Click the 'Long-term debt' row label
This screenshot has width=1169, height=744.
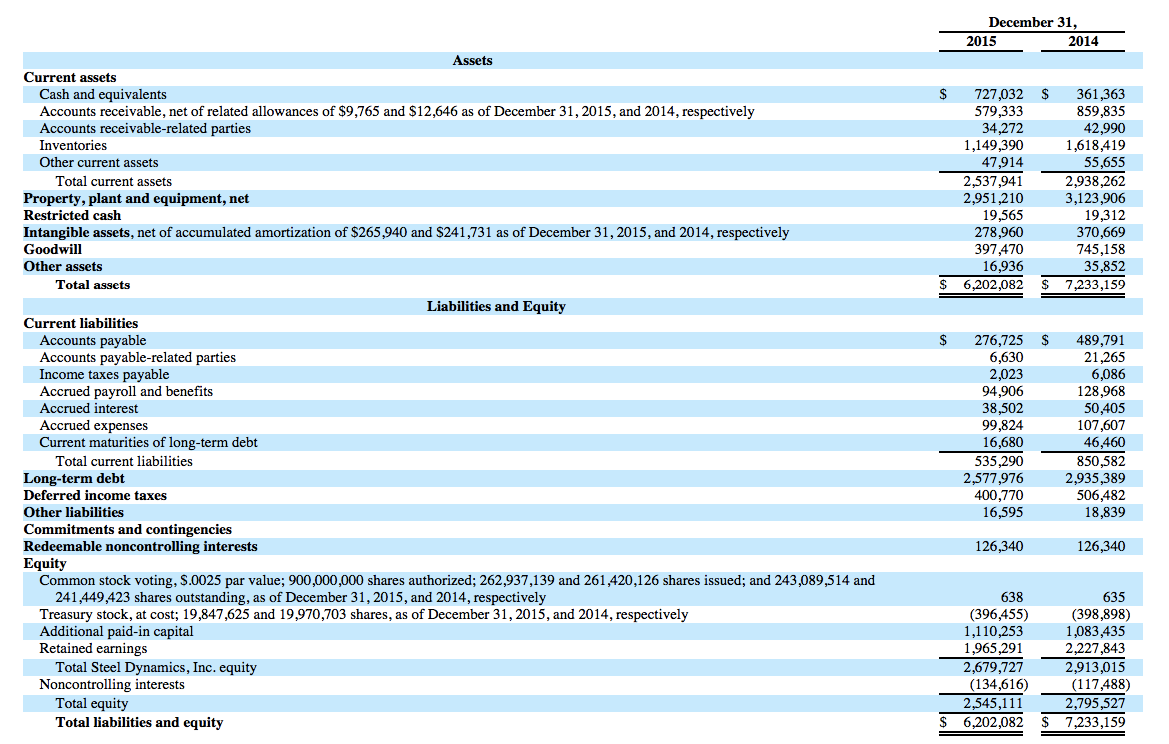(x=74, y=479)
